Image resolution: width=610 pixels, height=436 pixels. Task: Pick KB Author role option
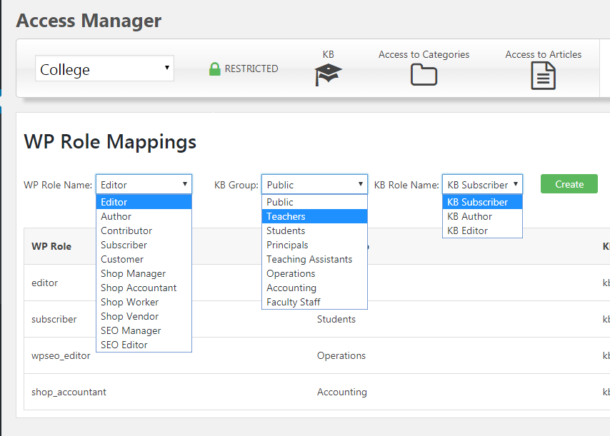[x=482, y=217]
